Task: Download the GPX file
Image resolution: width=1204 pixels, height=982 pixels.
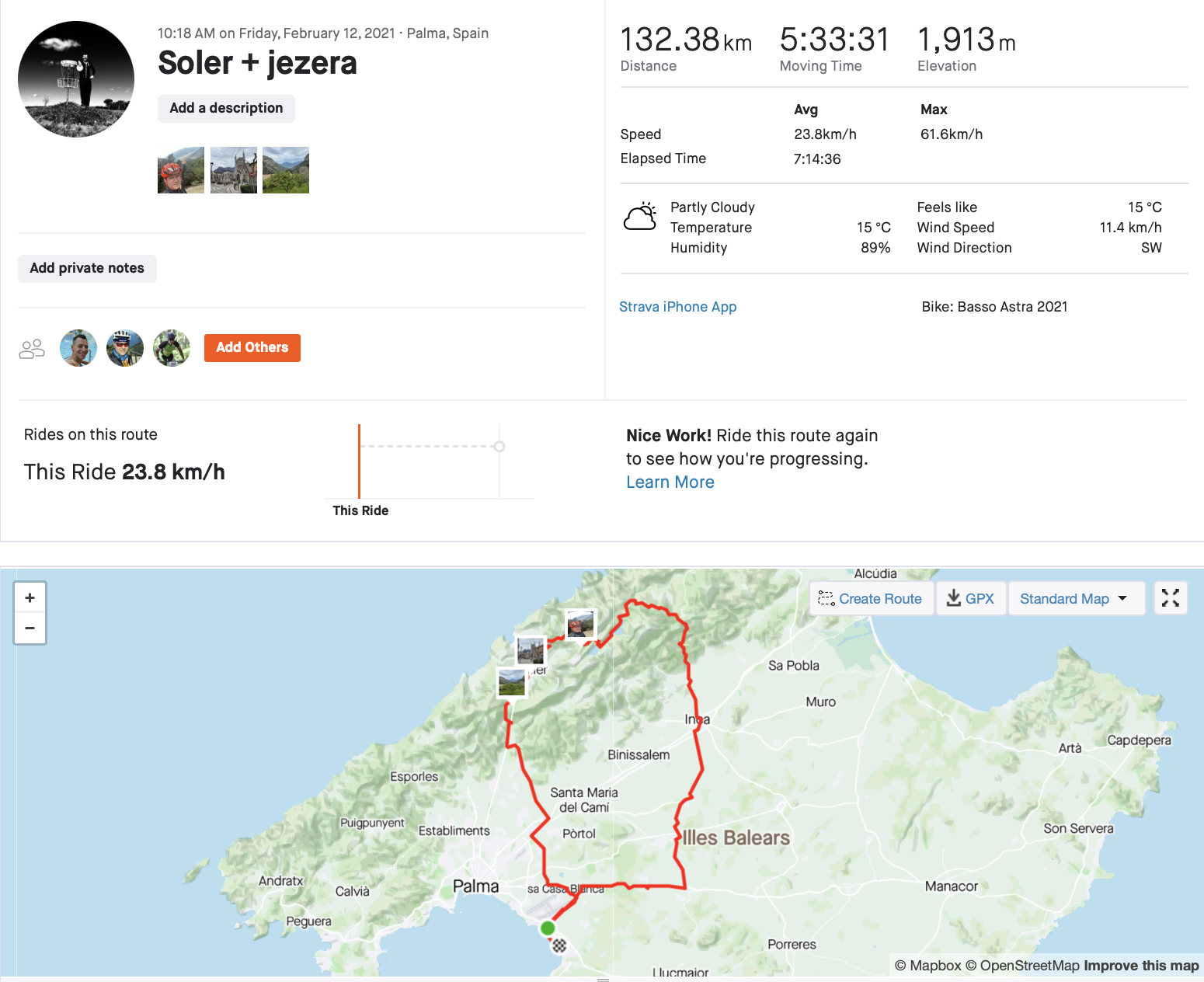Action: click(970, 599)
